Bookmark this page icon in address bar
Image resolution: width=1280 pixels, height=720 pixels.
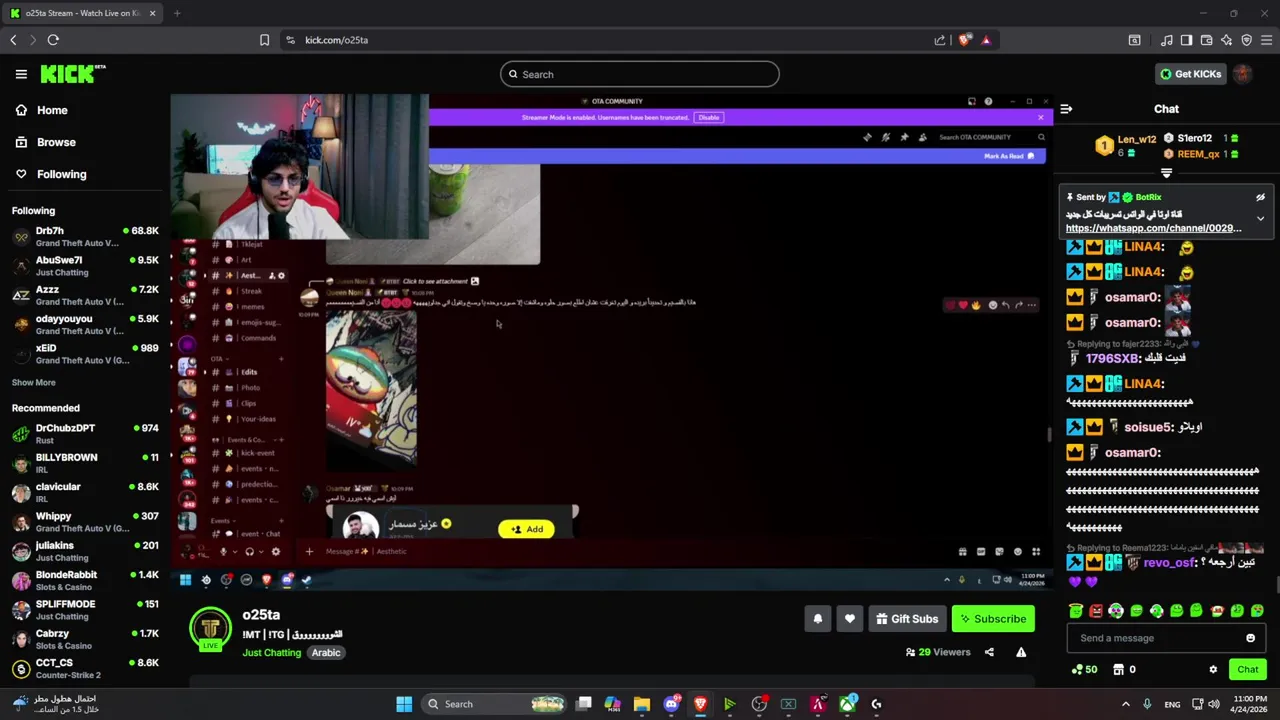pos(264,40)
